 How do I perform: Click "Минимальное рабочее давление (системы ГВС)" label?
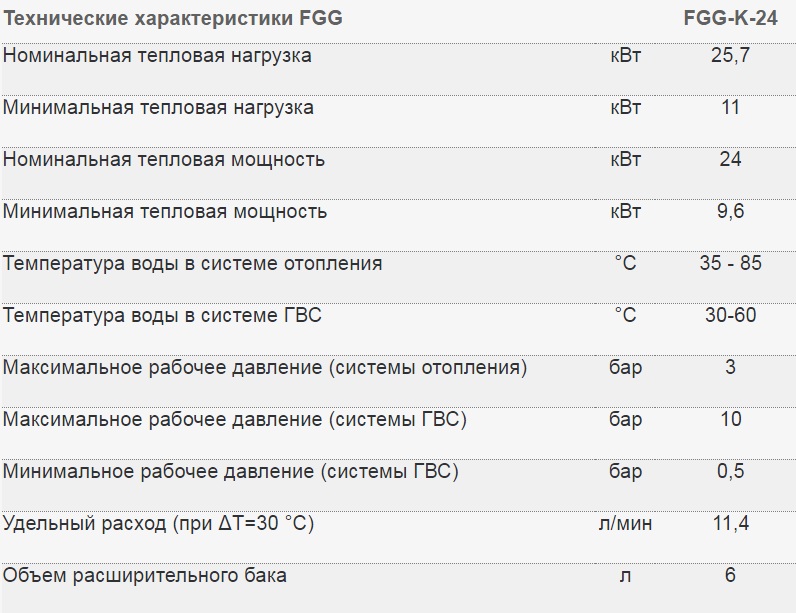(x=231, y=472)
